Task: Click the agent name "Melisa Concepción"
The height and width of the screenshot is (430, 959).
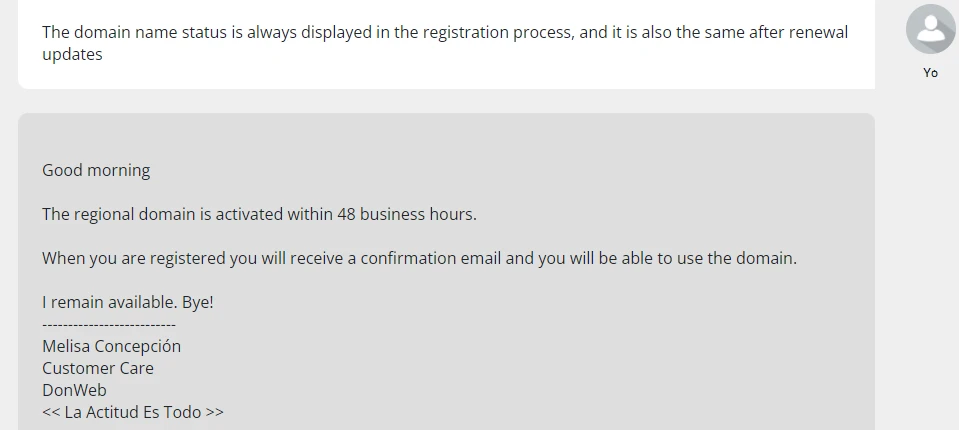Action: click(x=111, y=346)
